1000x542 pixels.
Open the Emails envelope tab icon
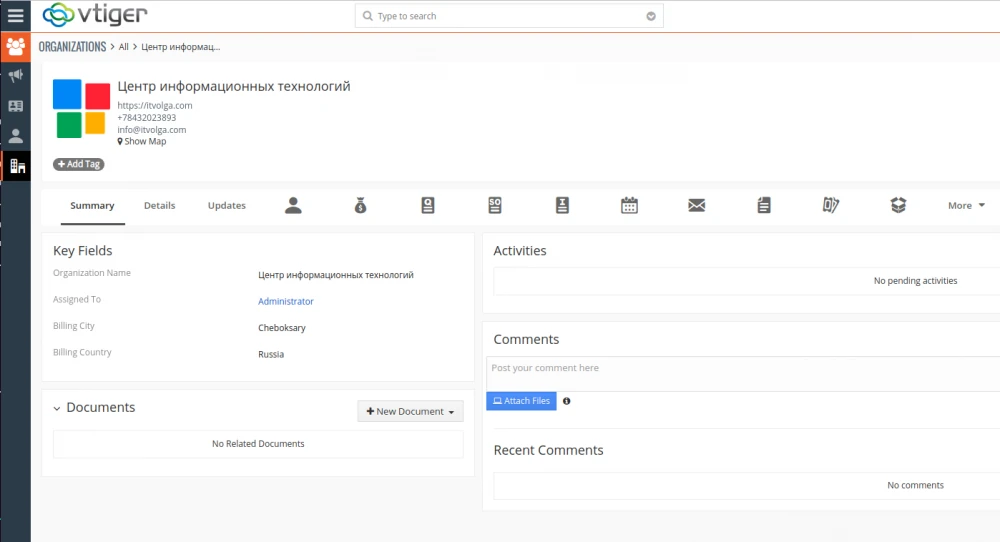696,205
